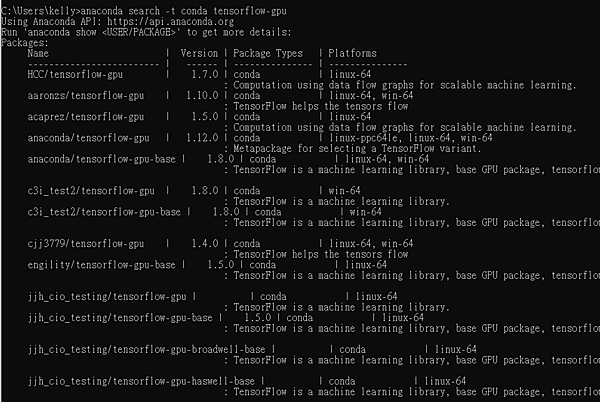
Task: Click the HCC/tensorflow-gpu package name
Action: [75, 74]
